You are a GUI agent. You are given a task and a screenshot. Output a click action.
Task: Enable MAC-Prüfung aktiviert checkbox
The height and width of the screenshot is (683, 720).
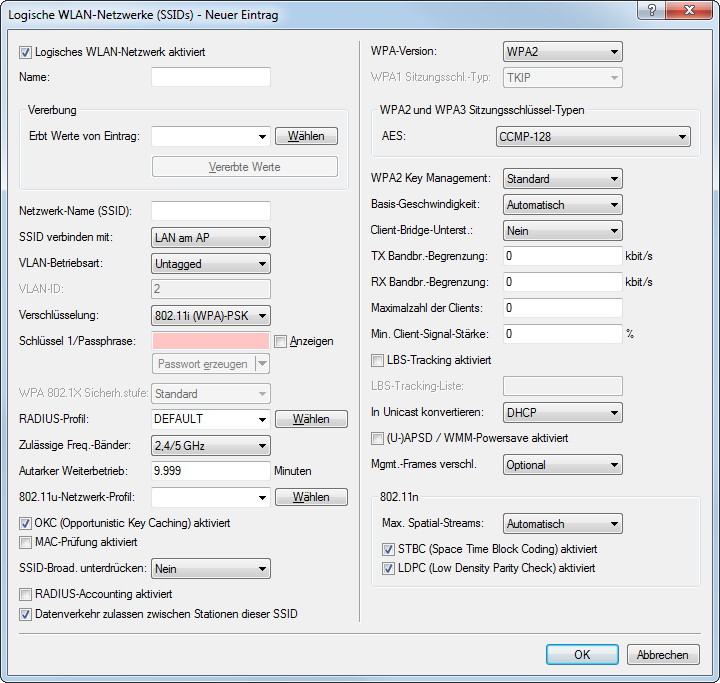tap(26, 542)
